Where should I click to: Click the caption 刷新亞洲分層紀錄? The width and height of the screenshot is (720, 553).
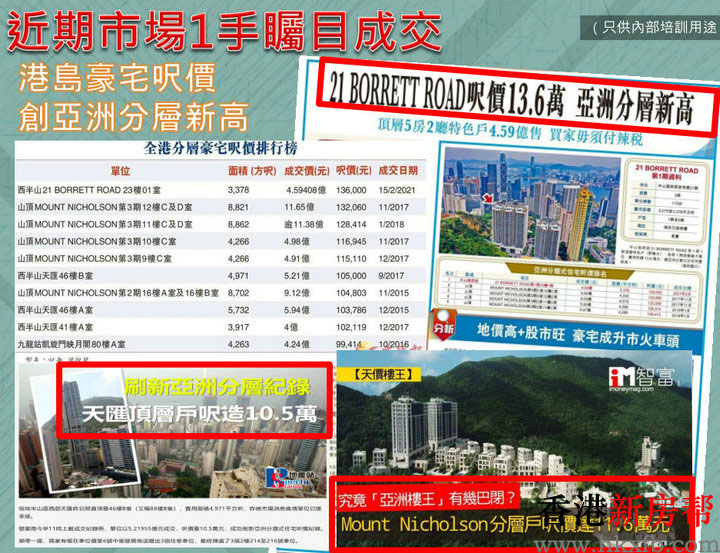(218, 387)
